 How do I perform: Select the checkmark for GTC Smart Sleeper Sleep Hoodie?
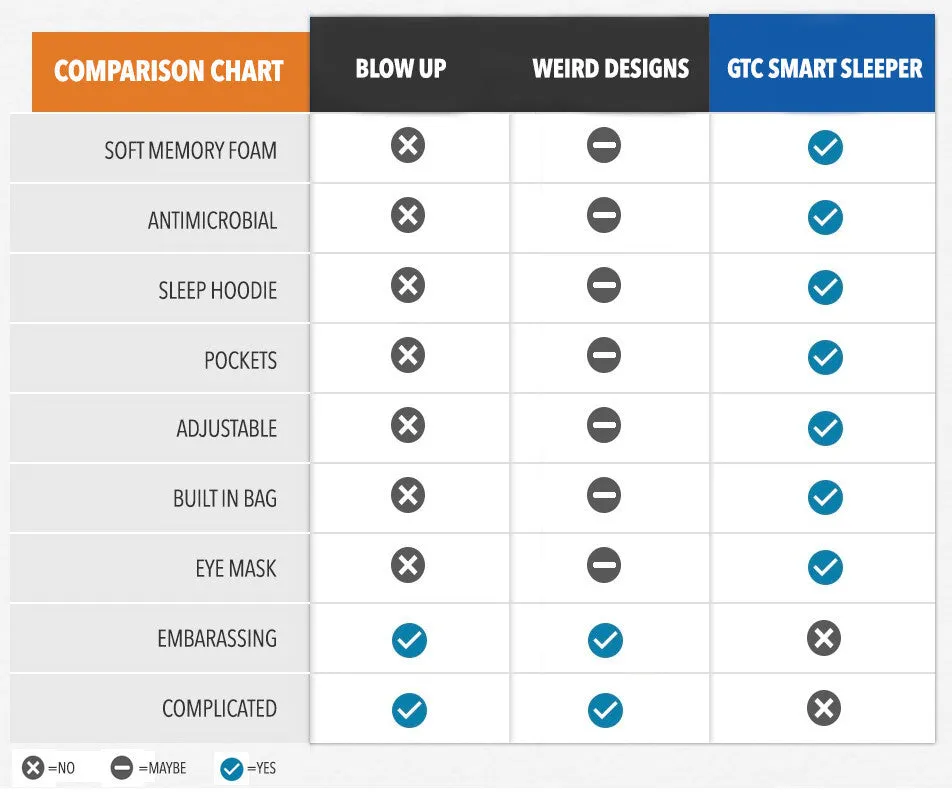[x=825, y=288]
